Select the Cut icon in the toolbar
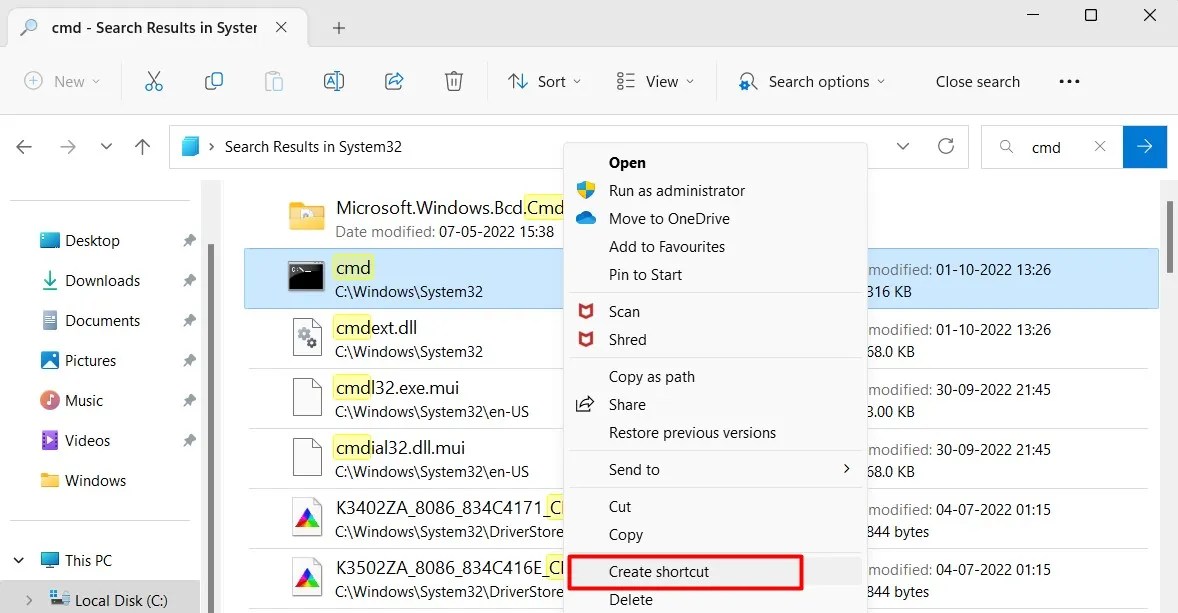 click(x=153, y=81)
